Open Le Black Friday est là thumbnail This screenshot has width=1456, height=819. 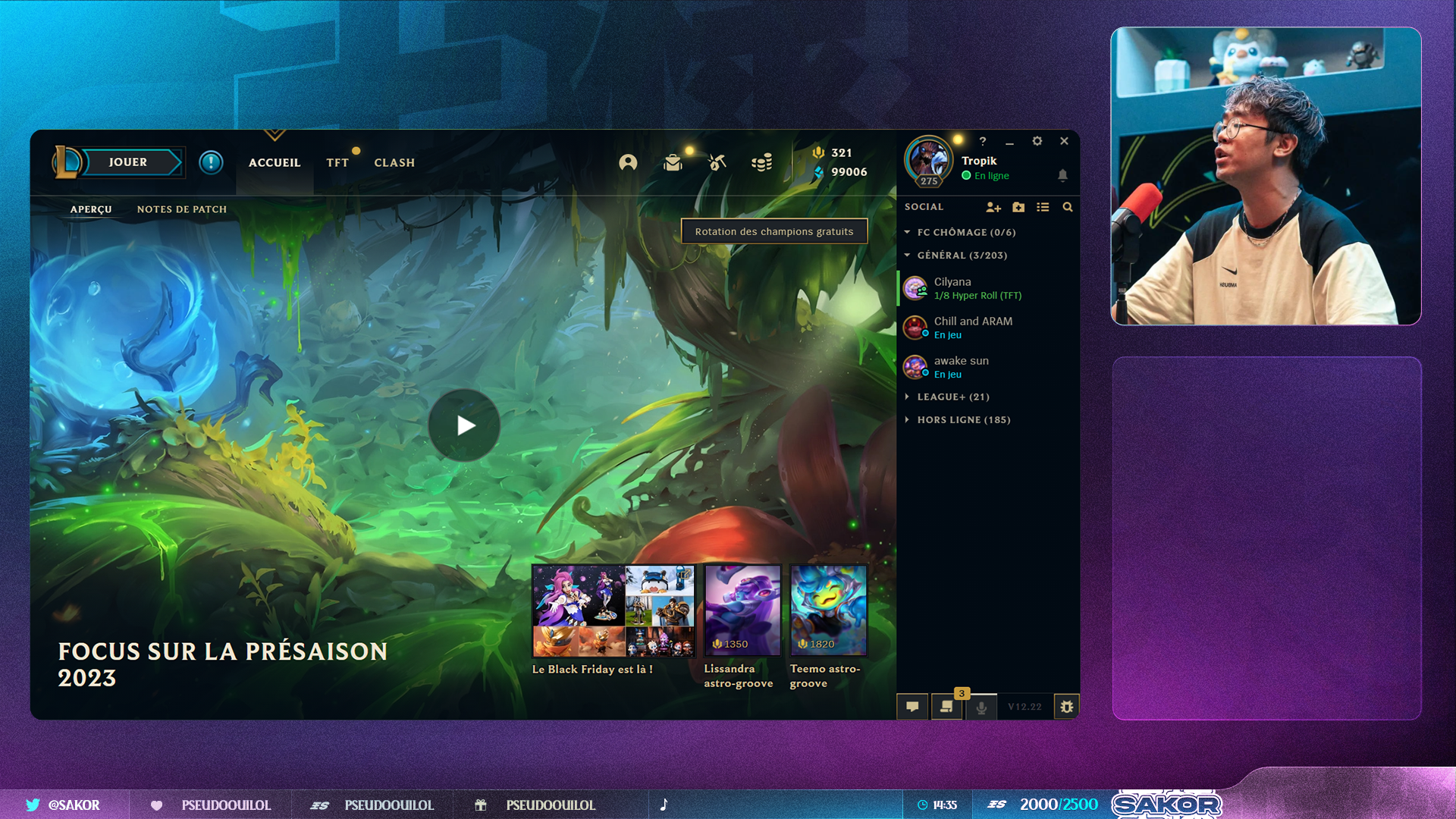coord(613,610)
